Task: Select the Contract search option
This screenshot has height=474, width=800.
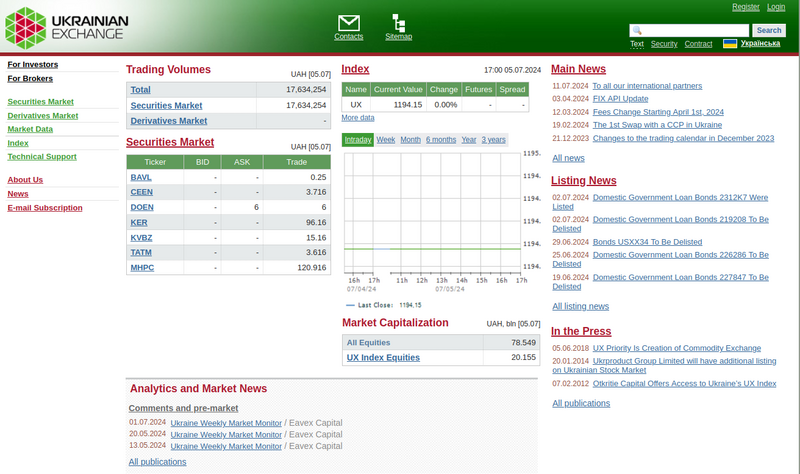Action: coord(698,44)
